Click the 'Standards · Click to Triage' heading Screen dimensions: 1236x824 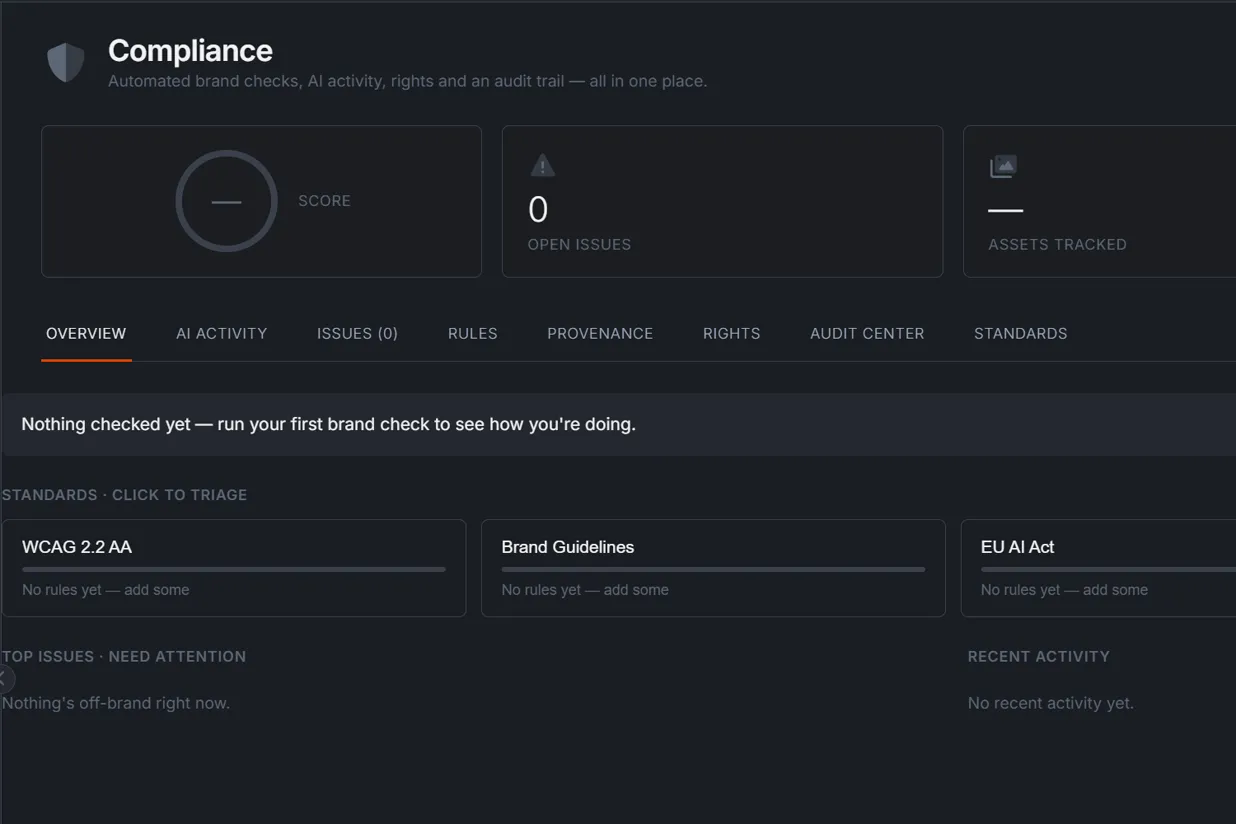[x=124, y=495]
